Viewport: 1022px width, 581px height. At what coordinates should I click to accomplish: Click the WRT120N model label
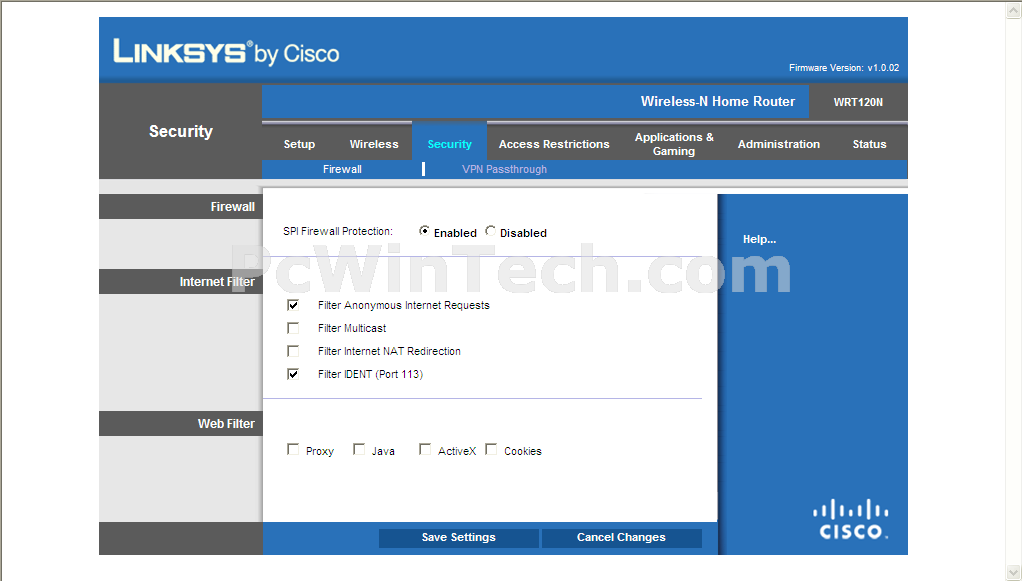point(858,102)
